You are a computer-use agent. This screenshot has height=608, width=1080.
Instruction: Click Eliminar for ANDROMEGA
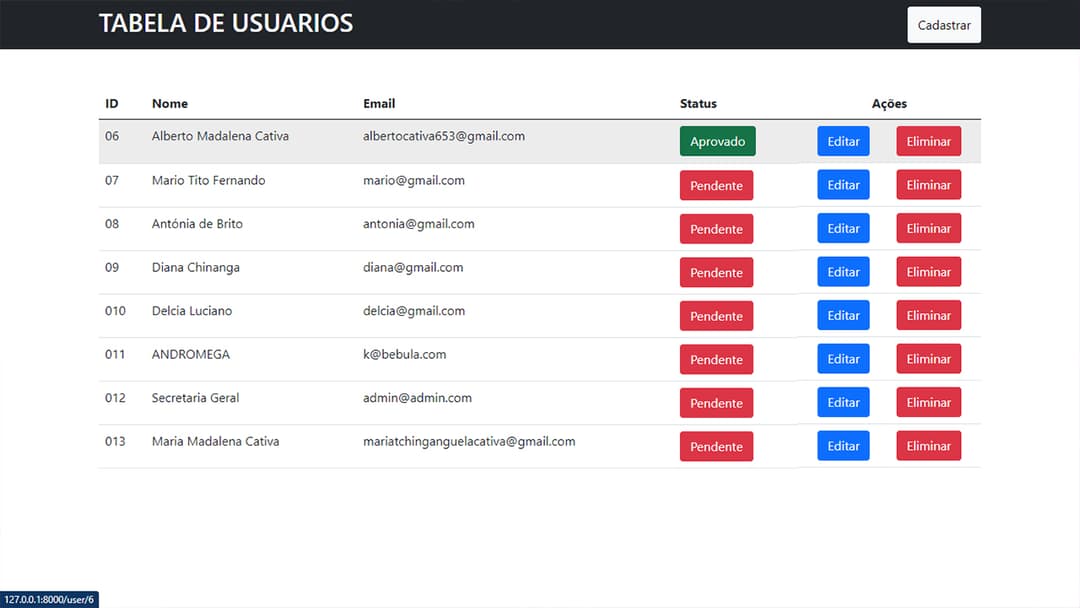point(928,359)
